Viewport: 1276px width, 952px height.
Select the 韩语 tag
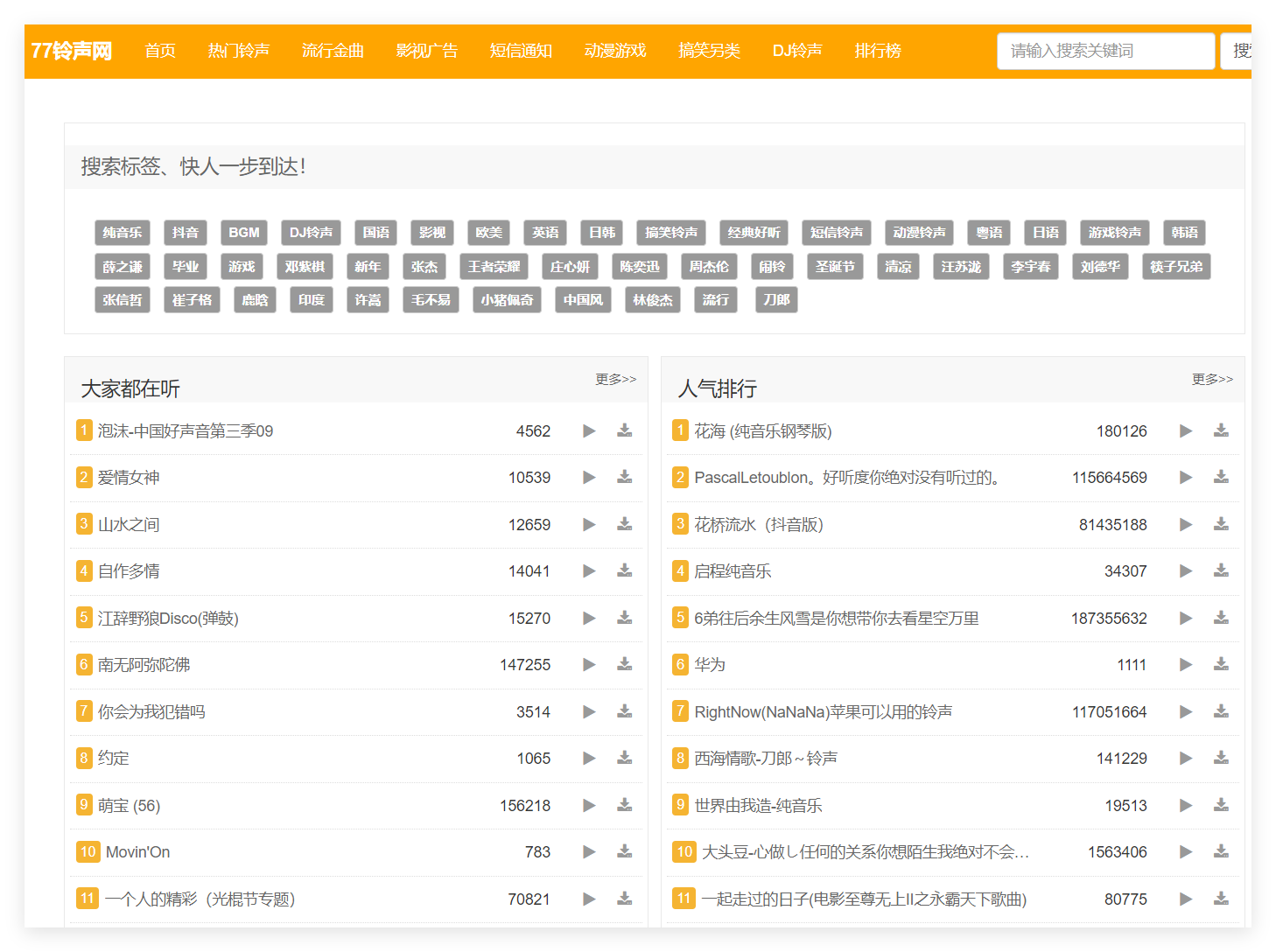(1185, 232)
